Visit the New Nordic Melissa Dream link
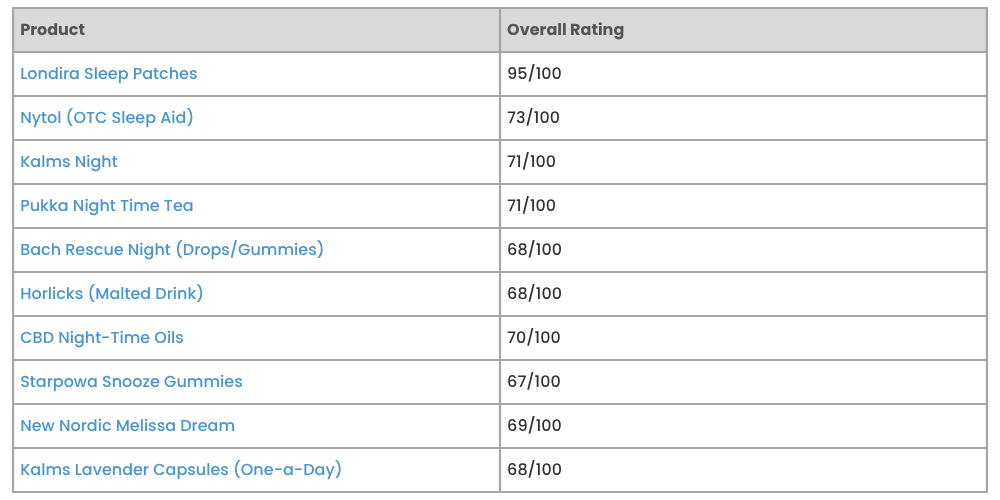 (128, 425)
